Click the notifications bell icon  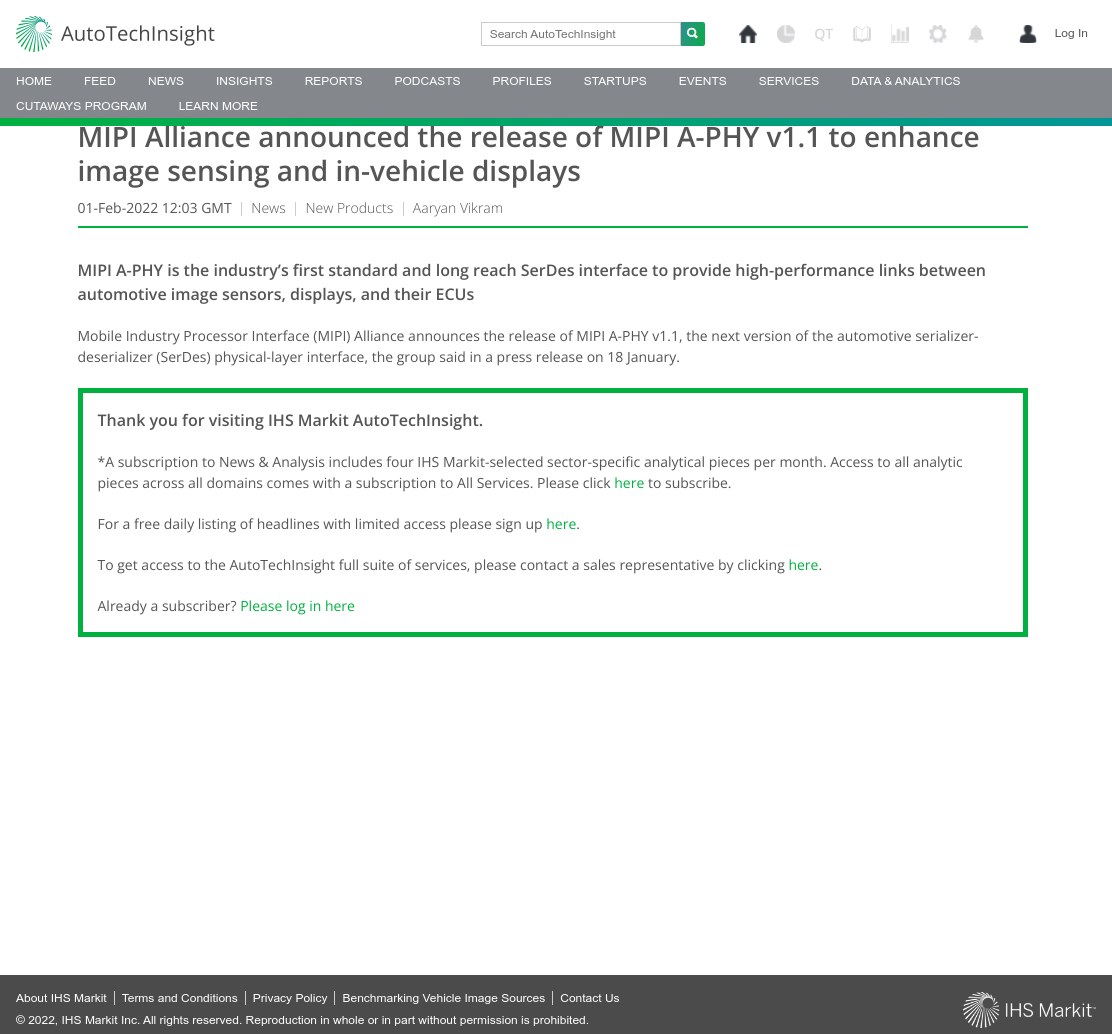pos(976,34)
